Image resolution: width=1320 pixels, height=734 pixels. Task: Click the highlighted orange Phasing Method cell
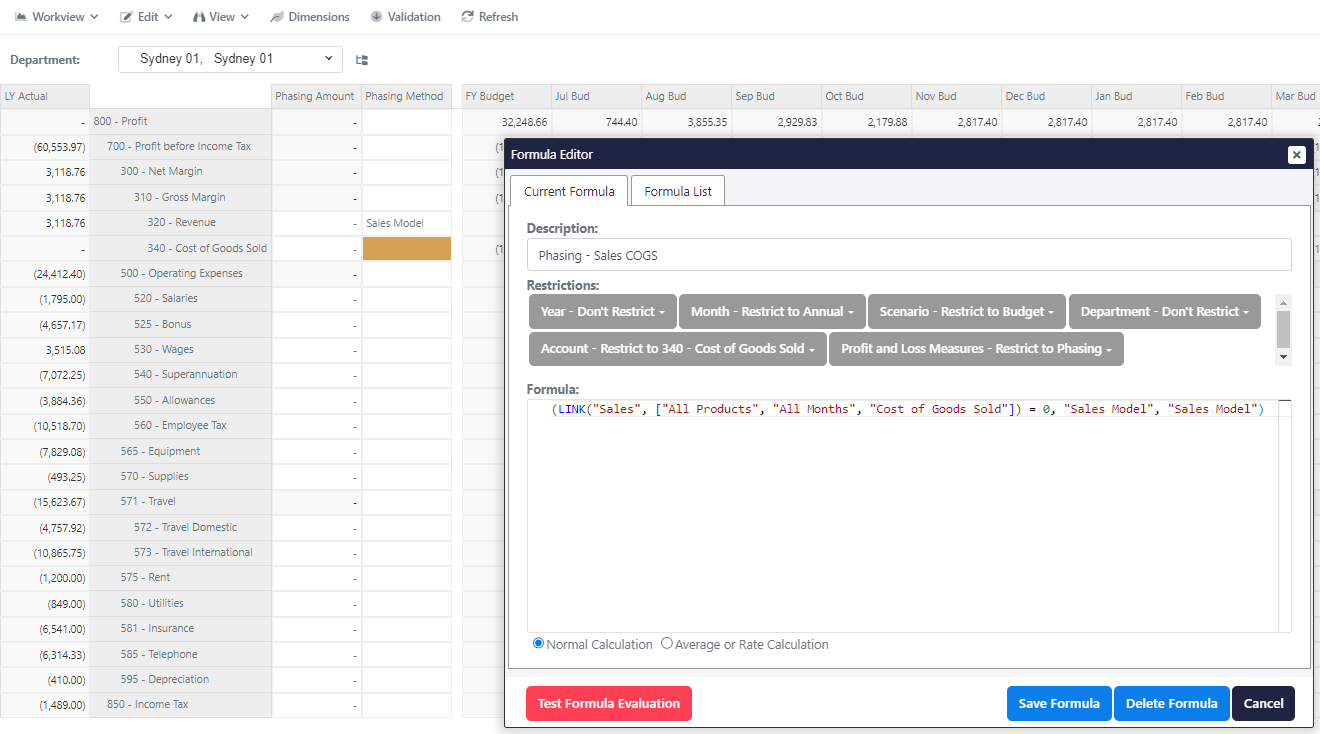[x=406, y=249]
